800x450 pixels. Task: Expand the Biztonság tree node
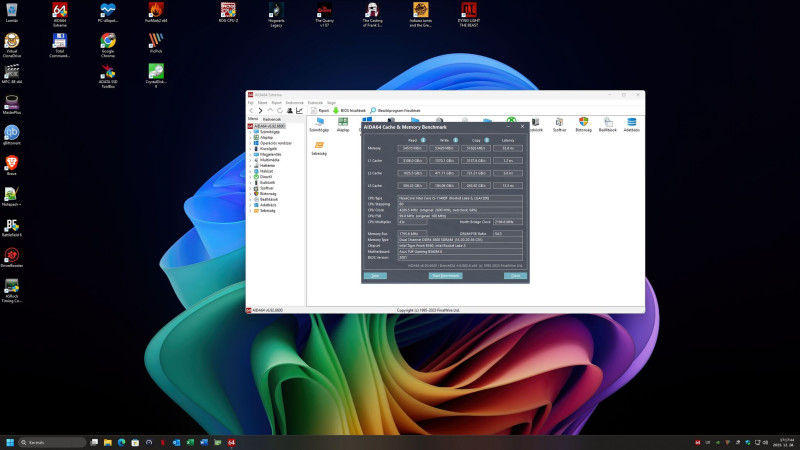tap(251, 193)
